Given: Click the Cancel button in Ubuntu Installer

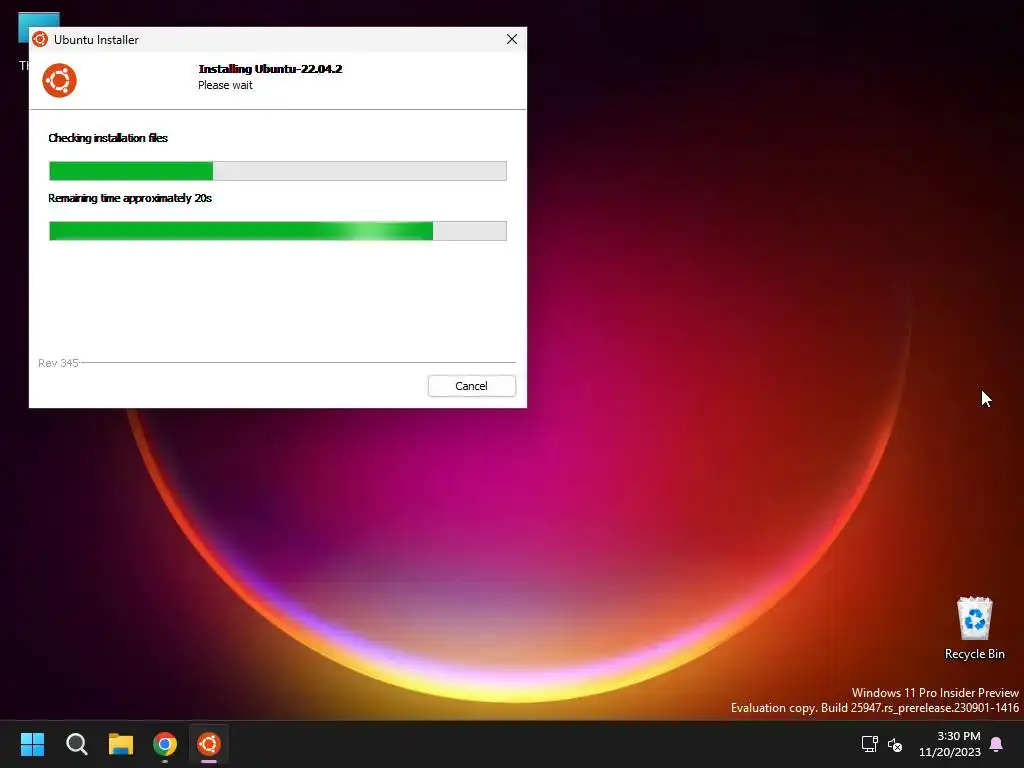Looking at the screenshot, I should (x=472, y=386).
